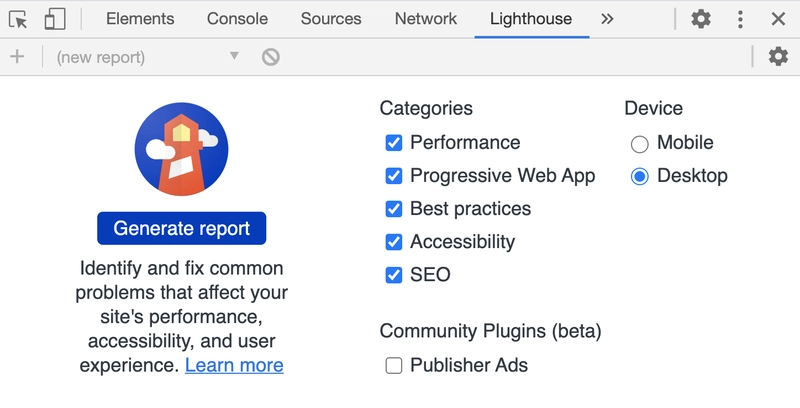The height and width of the screenshot is (408, 800).
Task: Open the DevTools three-dot customize menu
Action: click(x=740, y=19)
